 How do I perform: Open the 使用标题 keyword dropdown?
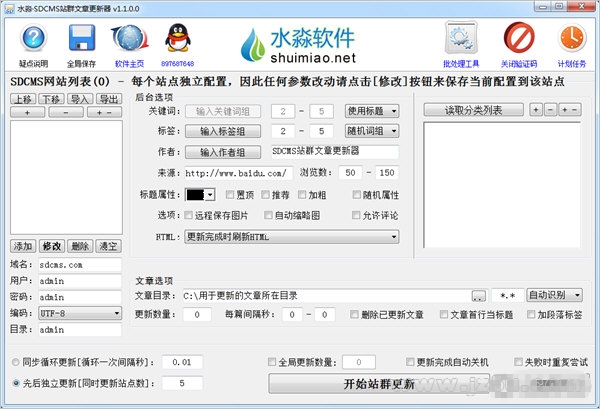pyautogui.click(x=372, y=111)
